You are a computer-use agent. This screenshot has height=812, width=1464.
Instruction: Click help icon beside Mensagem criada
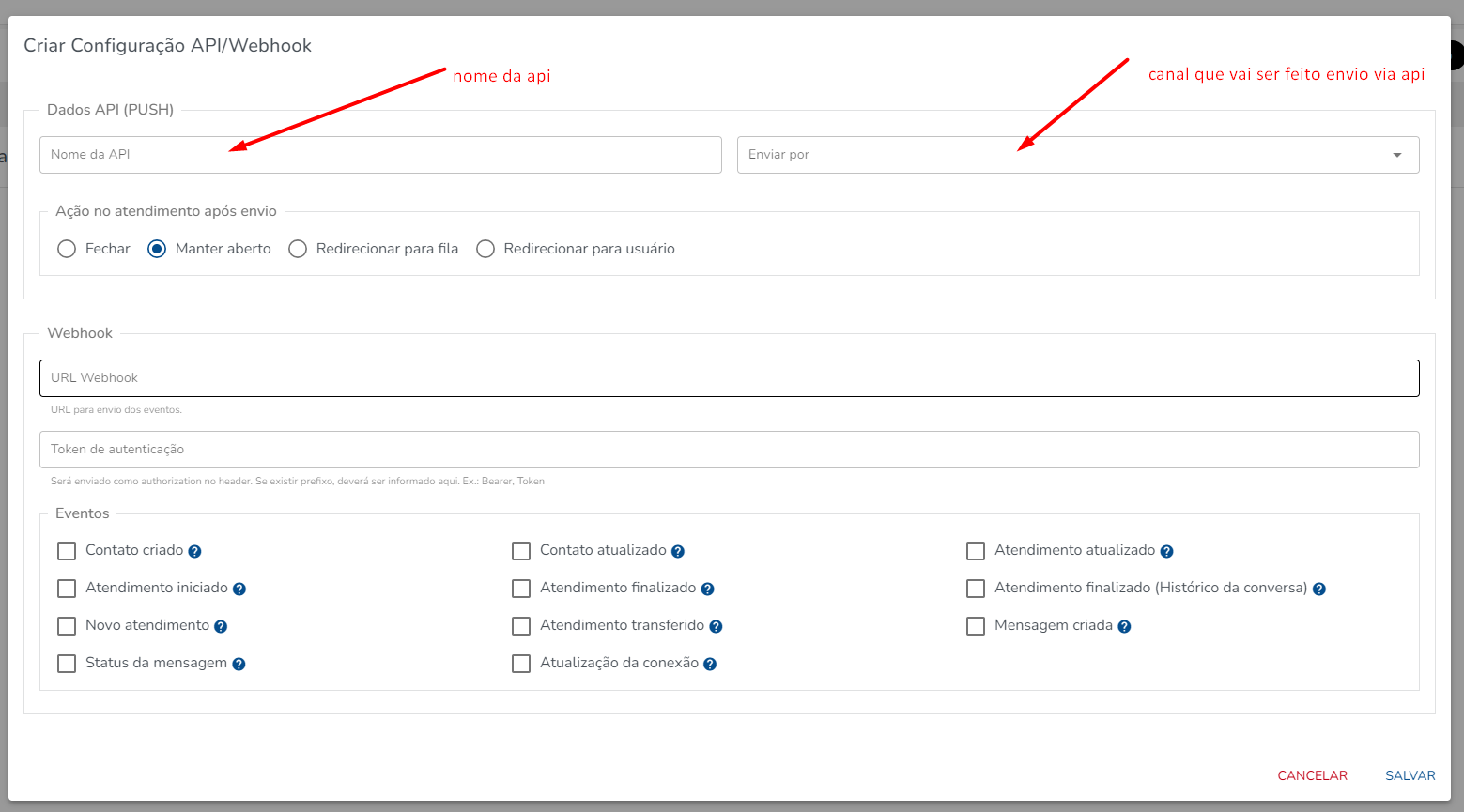1124,627
